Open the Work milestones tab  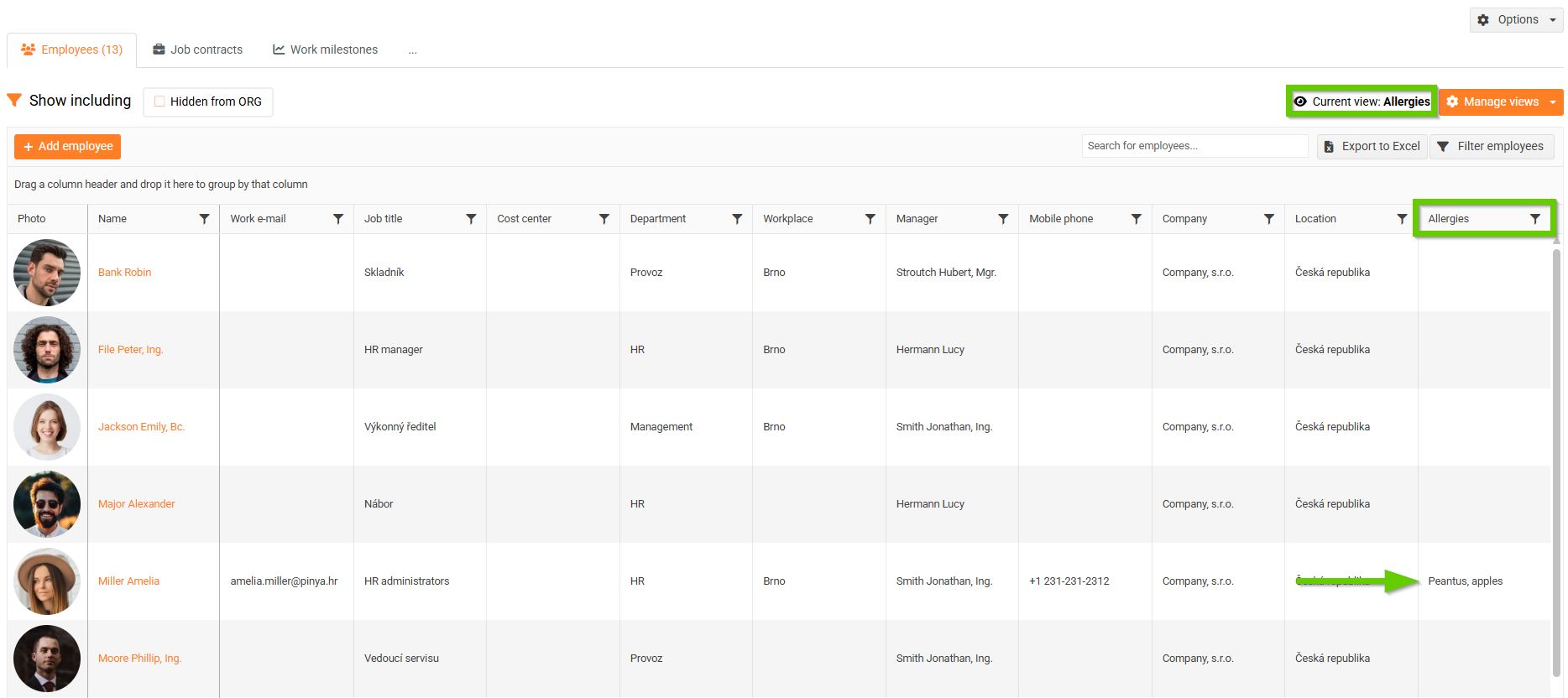coord(326,49)
